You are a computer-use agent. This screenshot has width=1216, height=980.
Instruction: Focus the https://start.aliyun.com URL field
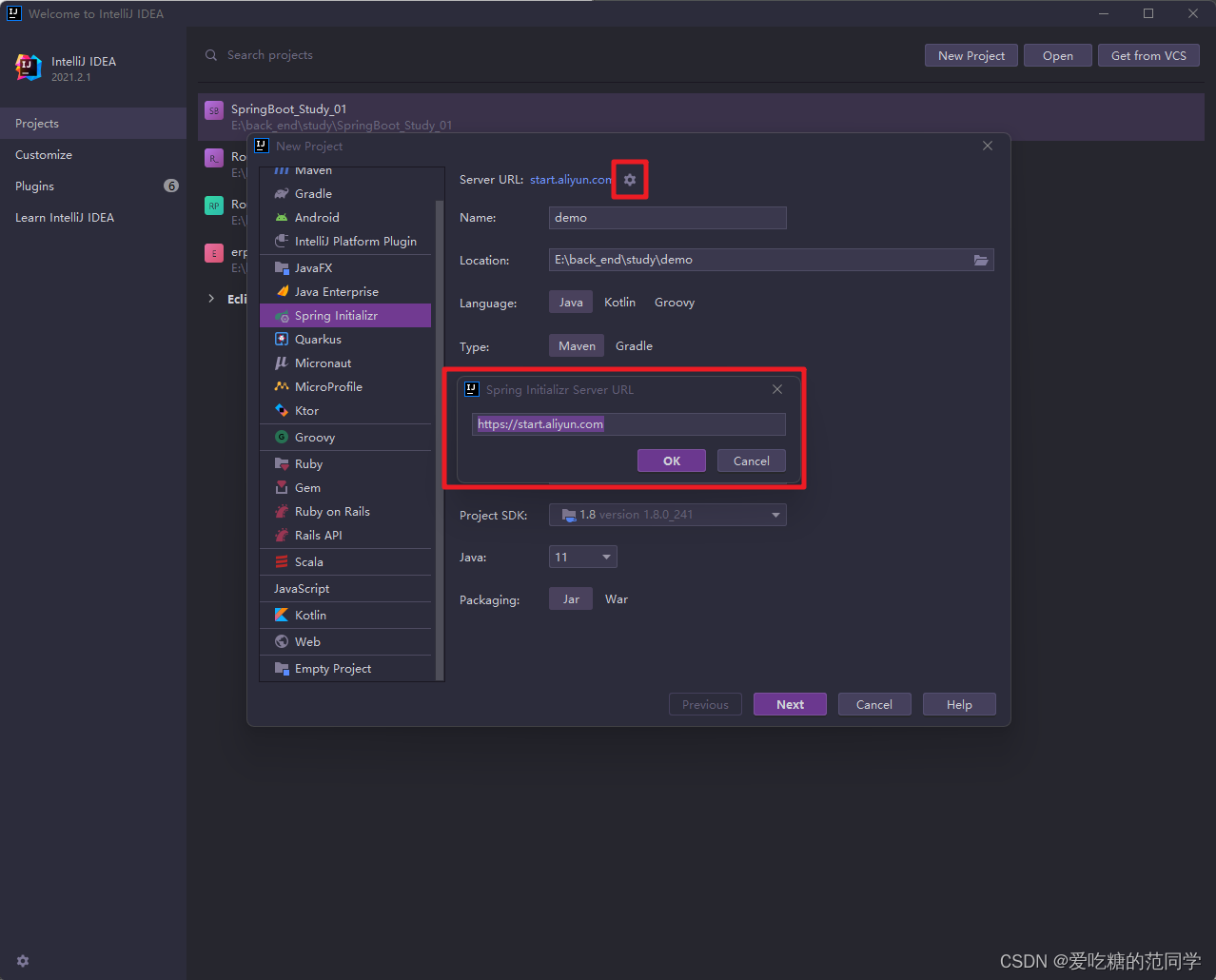pos(629,424)
